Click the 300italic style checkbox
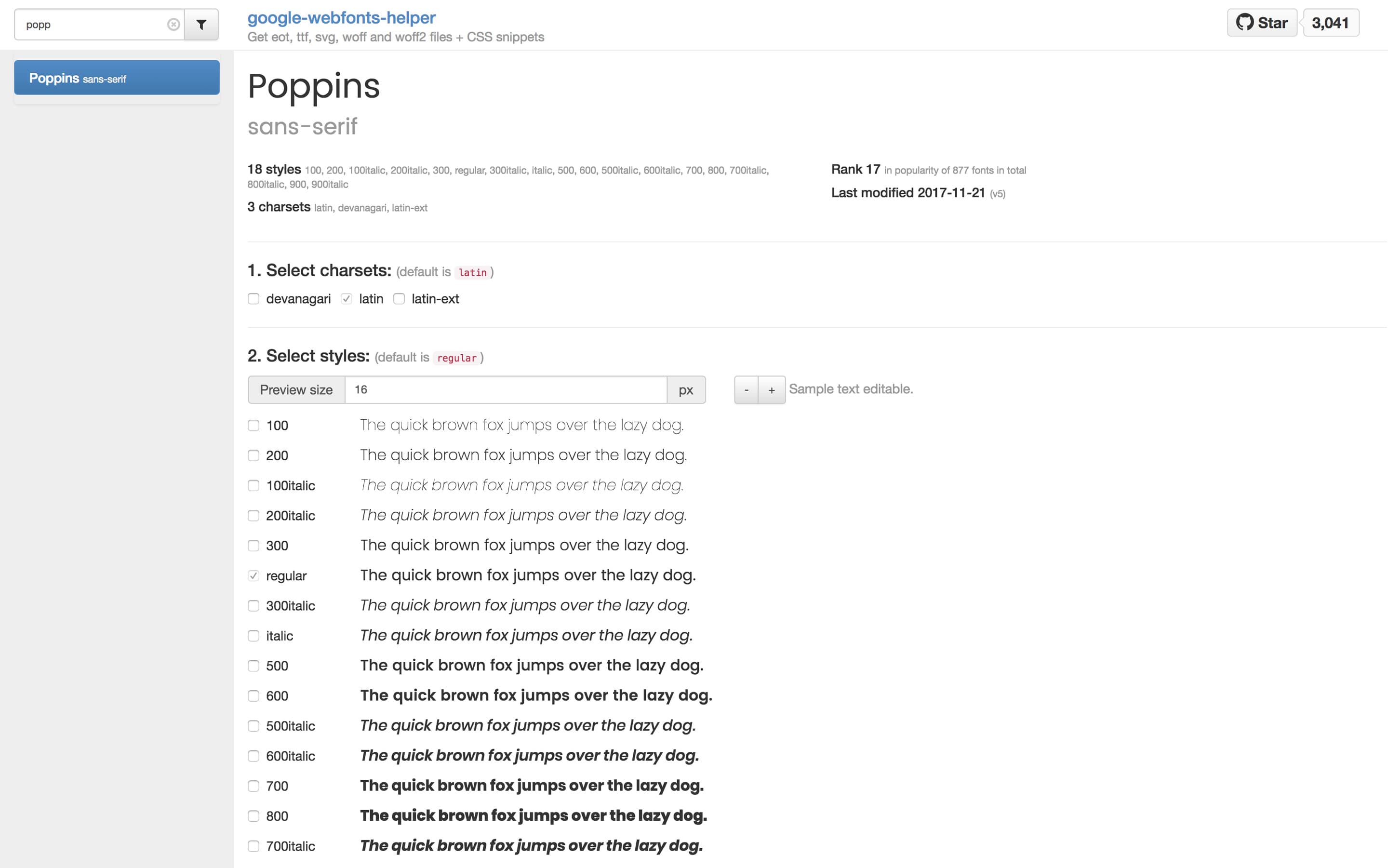This screenshot has width=1388, height=868. tap(253, 605)
